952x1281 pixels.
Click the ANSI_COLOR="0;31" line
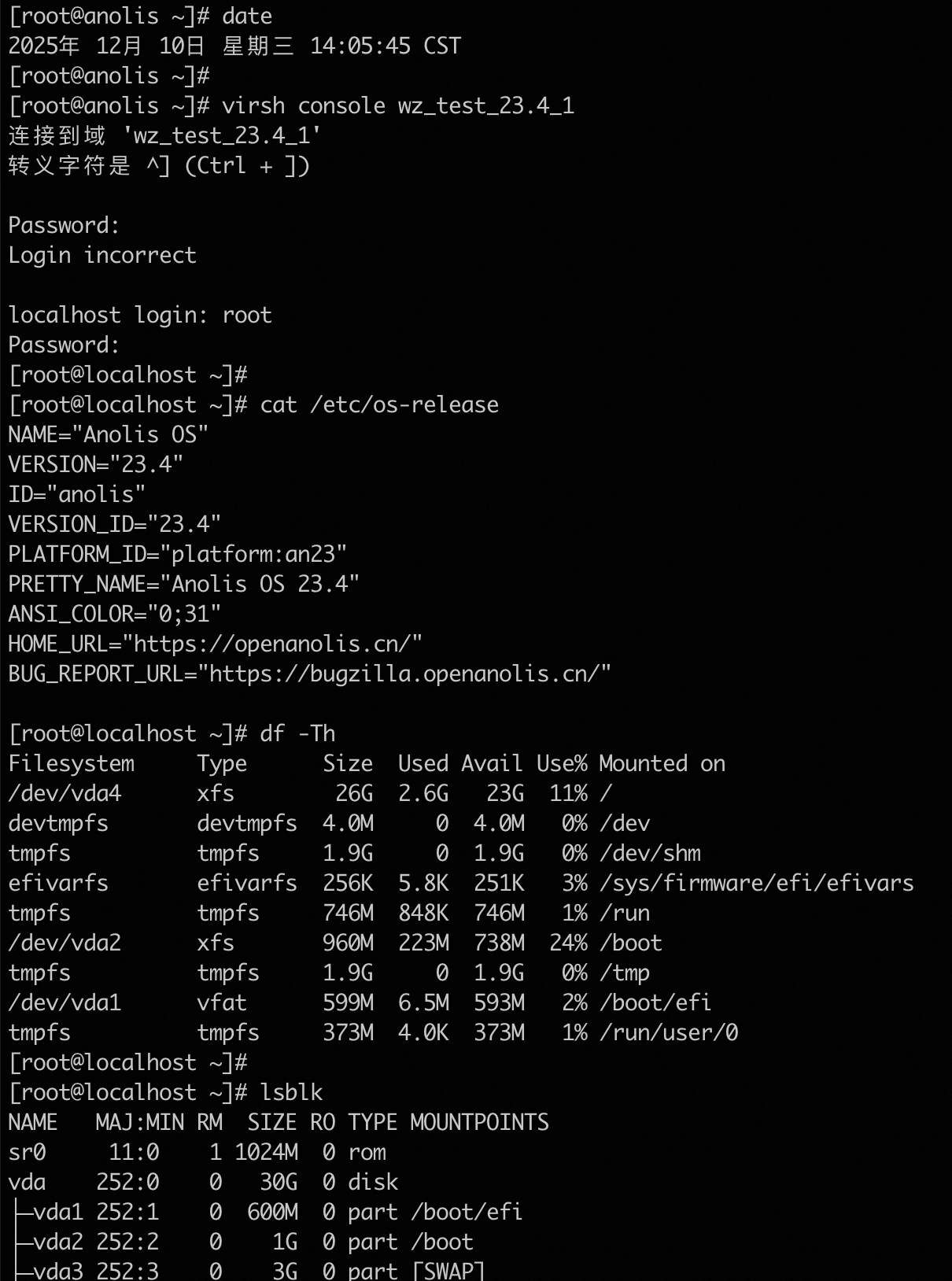115,615
